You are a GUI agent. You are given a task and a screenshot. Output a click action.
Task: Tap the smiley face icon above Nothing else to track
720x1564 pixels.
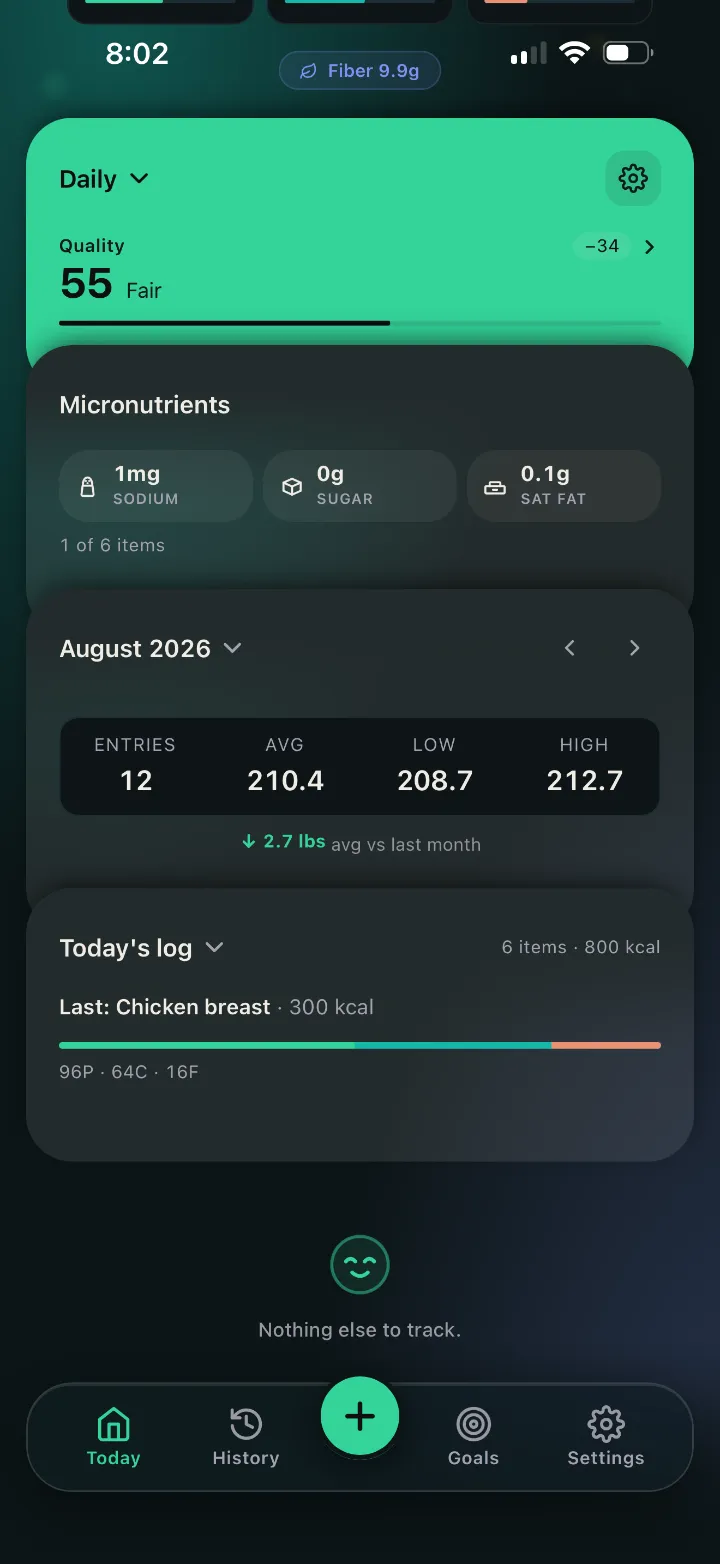click(360, 1265)
